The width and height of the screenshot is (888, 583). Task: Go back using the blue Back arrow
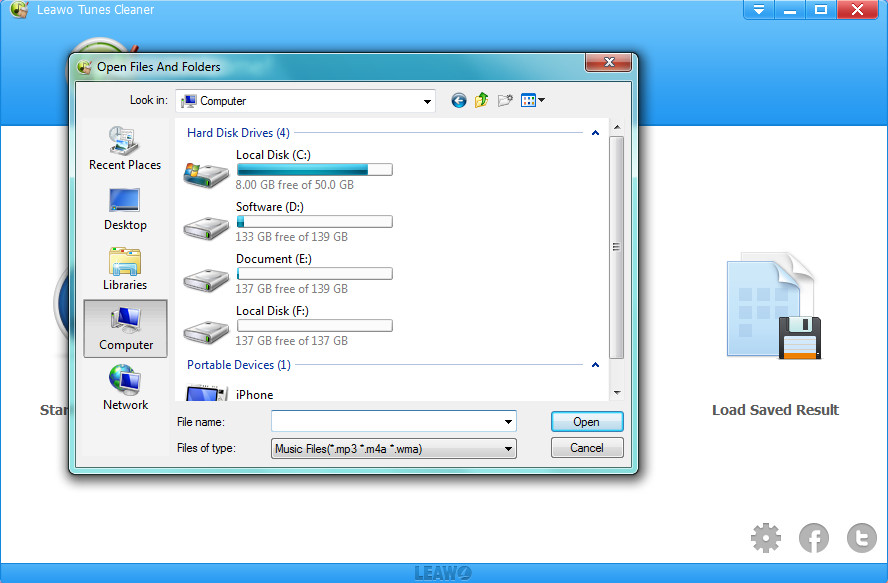(x=459, y=100)
